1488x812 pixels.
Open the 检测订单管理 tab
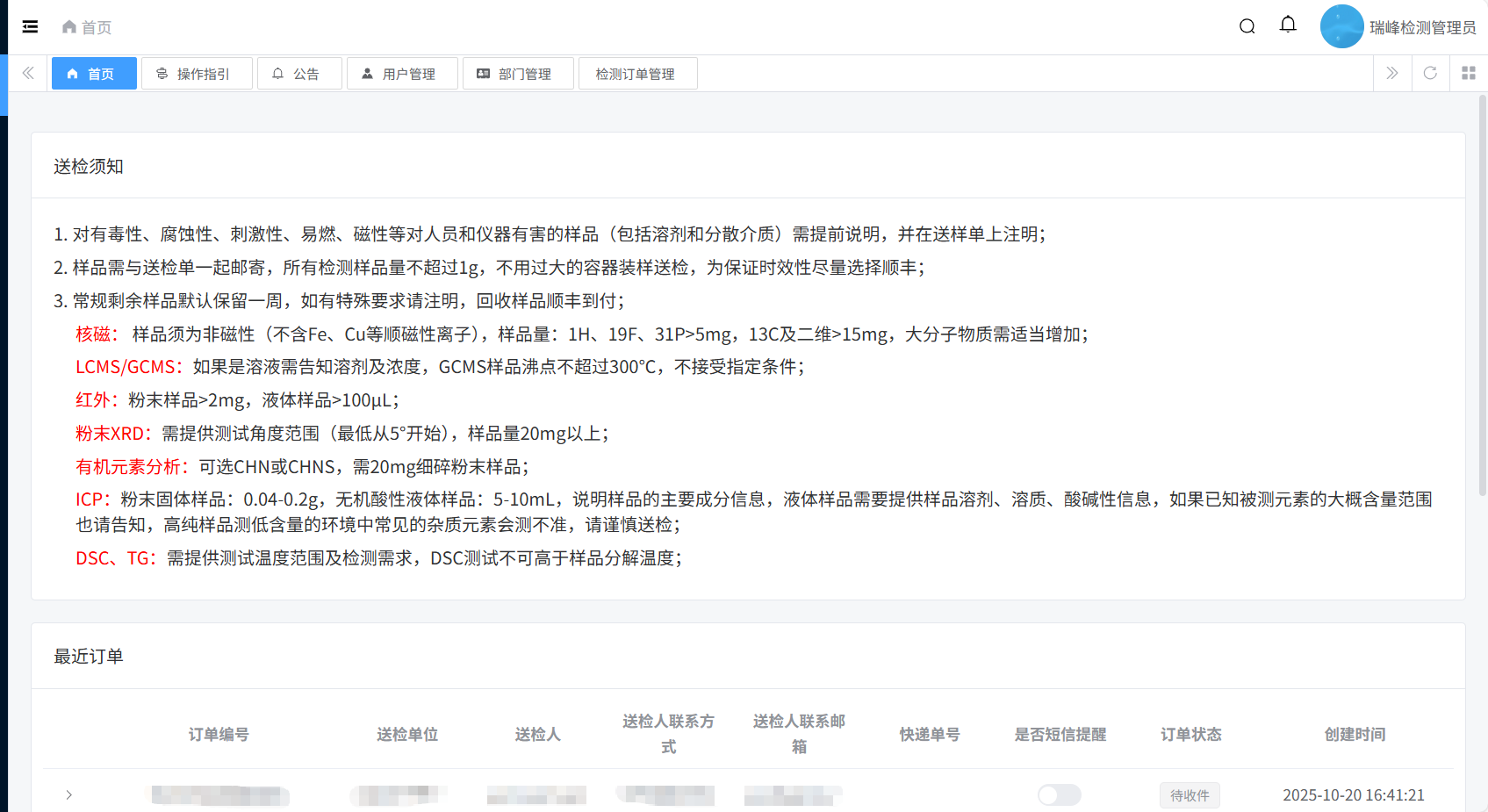637,74
